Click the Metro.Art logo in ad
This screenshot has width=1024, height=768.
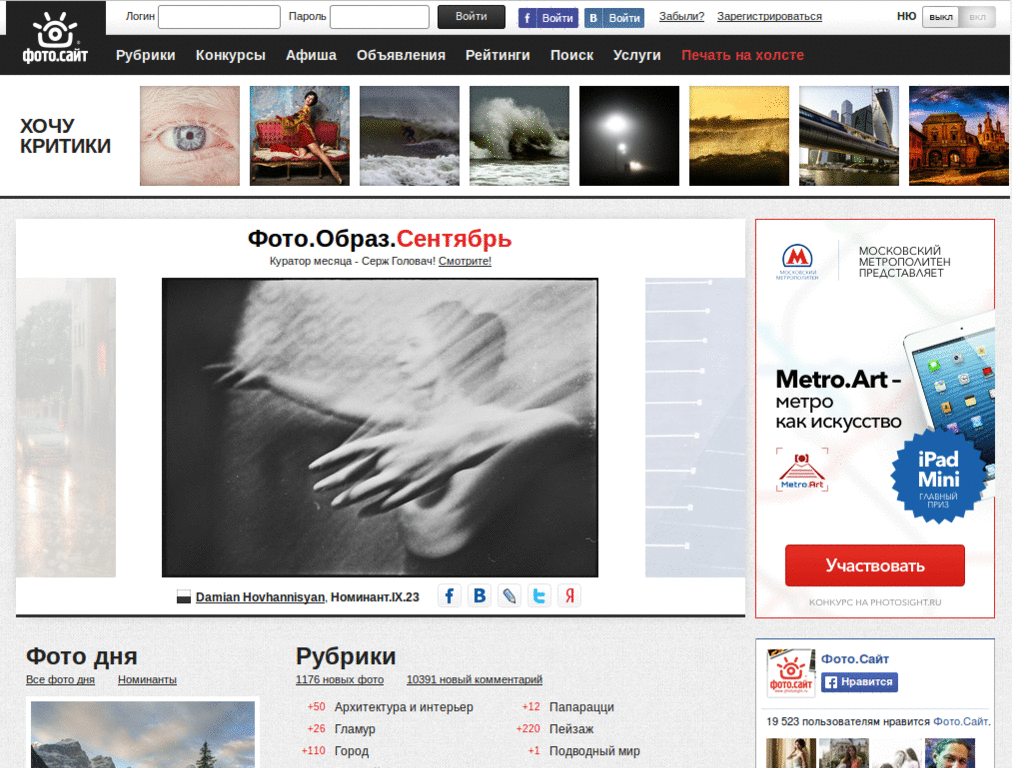(802, 470)
